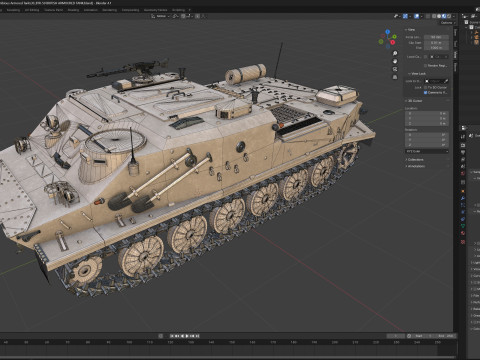Toggle camera view icon in viewport
This screenshot has height=360, width=480.
point(395,69)
